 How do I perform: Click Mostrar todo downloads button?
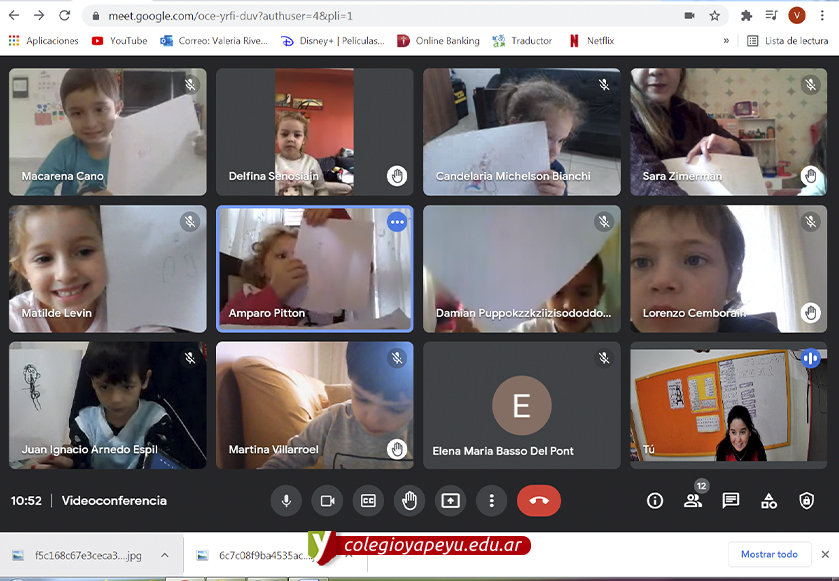(x=769, y=554)
